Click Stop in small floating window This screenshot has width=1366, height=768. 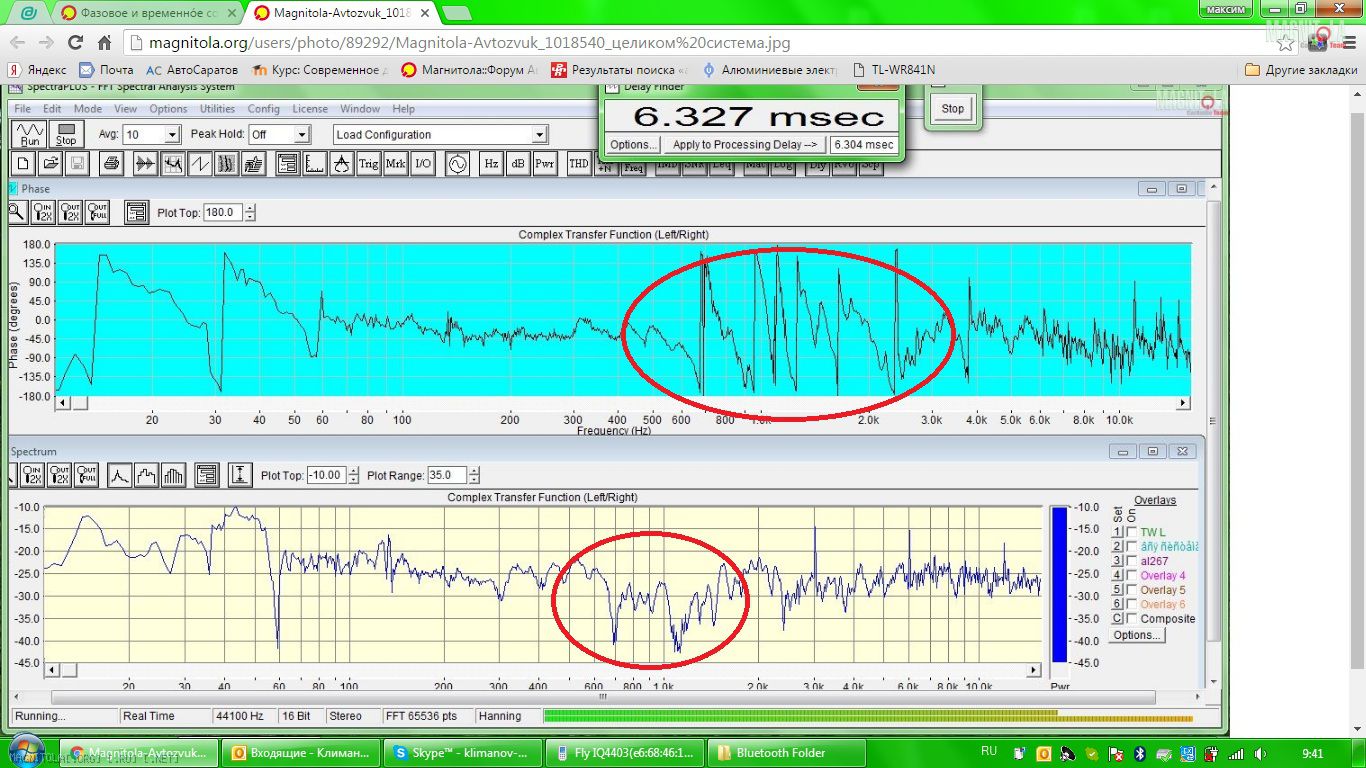(953, 109)
